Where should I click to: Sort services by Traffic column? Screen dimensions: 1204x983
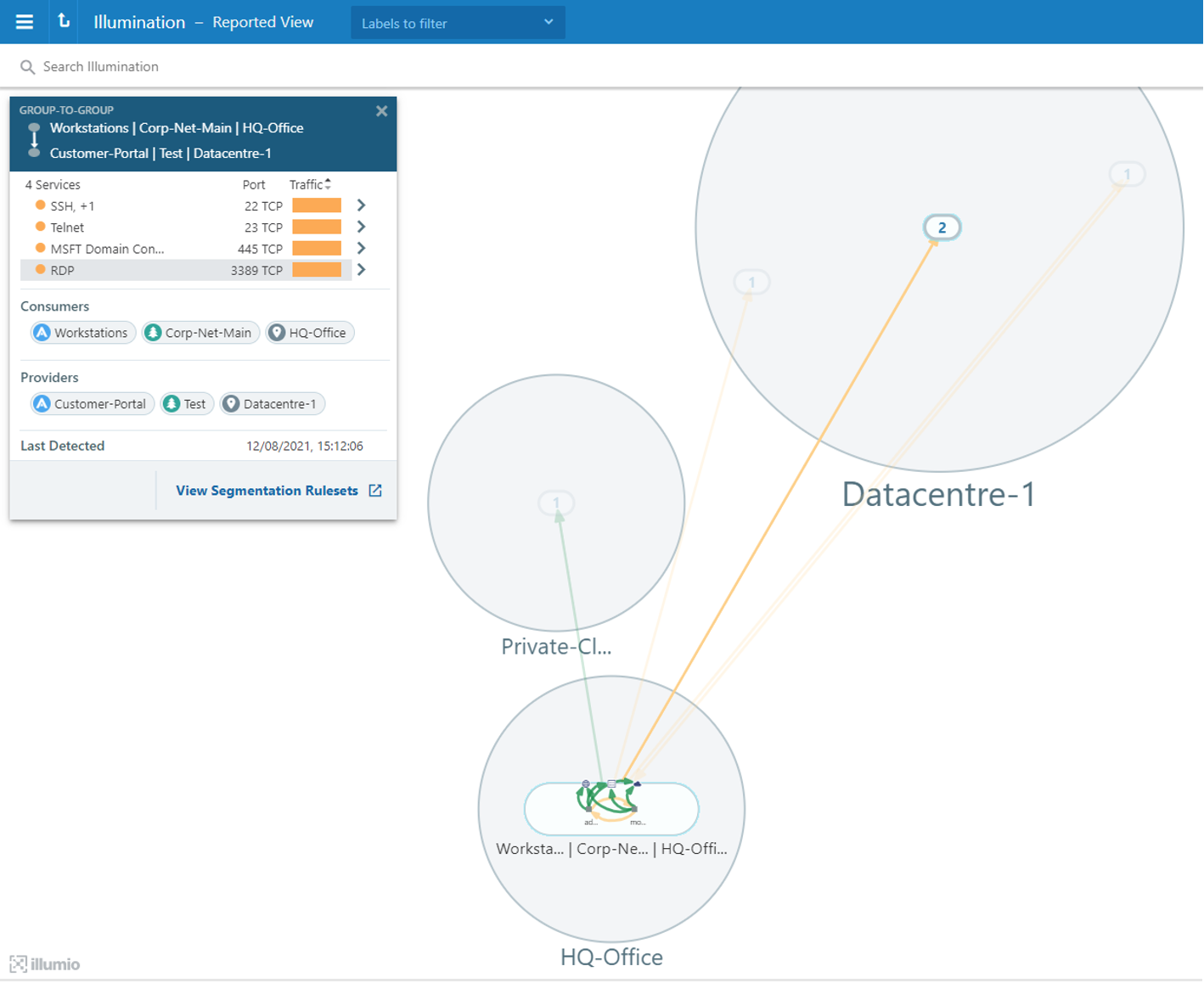click(x=310, y=184)
